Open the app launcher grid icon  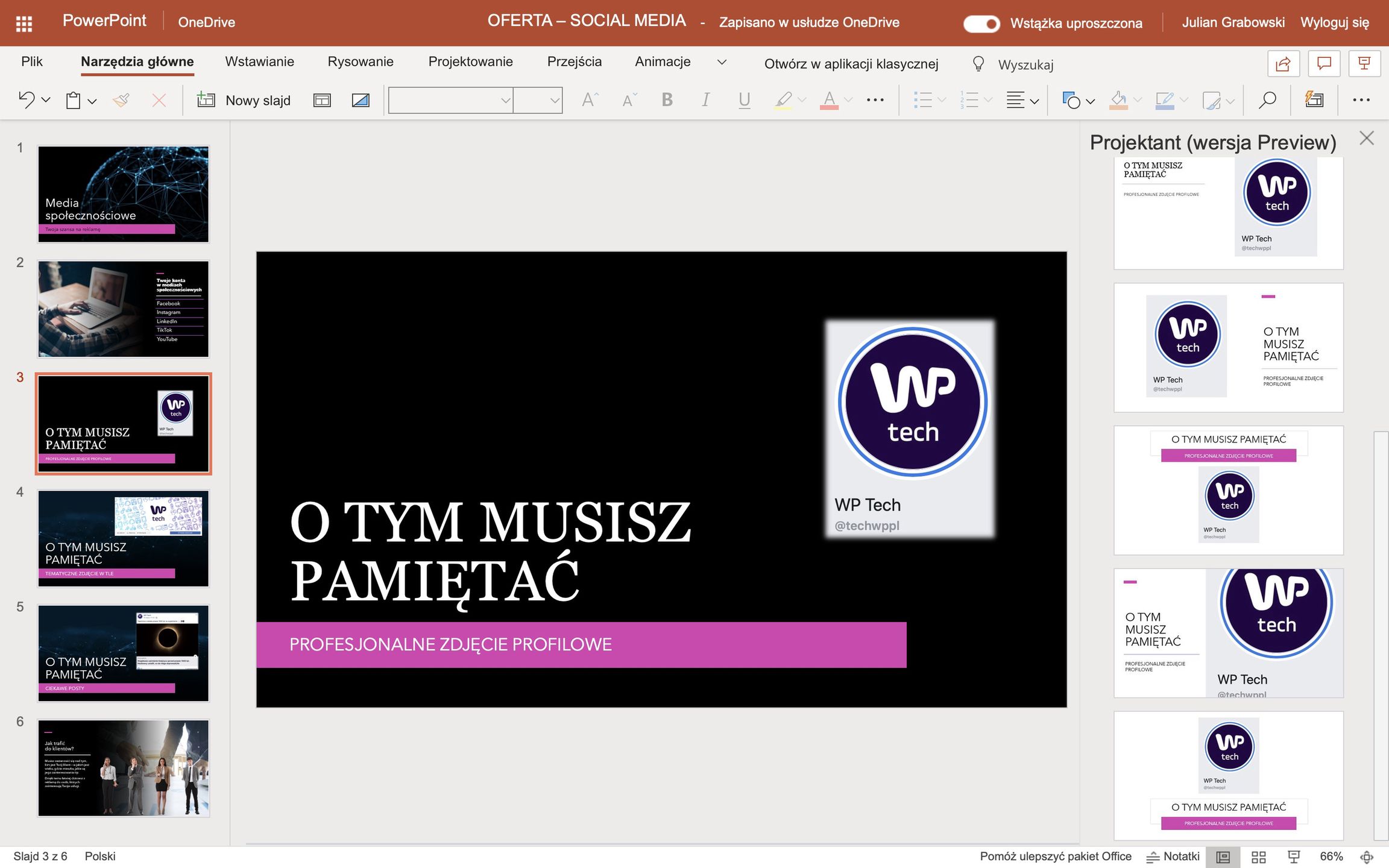pyautogui.click(x=24, y=24)
